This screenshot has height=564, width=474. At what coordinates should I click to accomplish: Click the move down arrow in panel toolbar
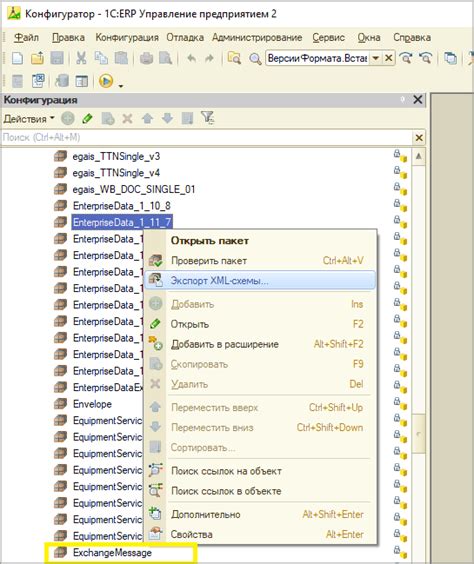168,118
